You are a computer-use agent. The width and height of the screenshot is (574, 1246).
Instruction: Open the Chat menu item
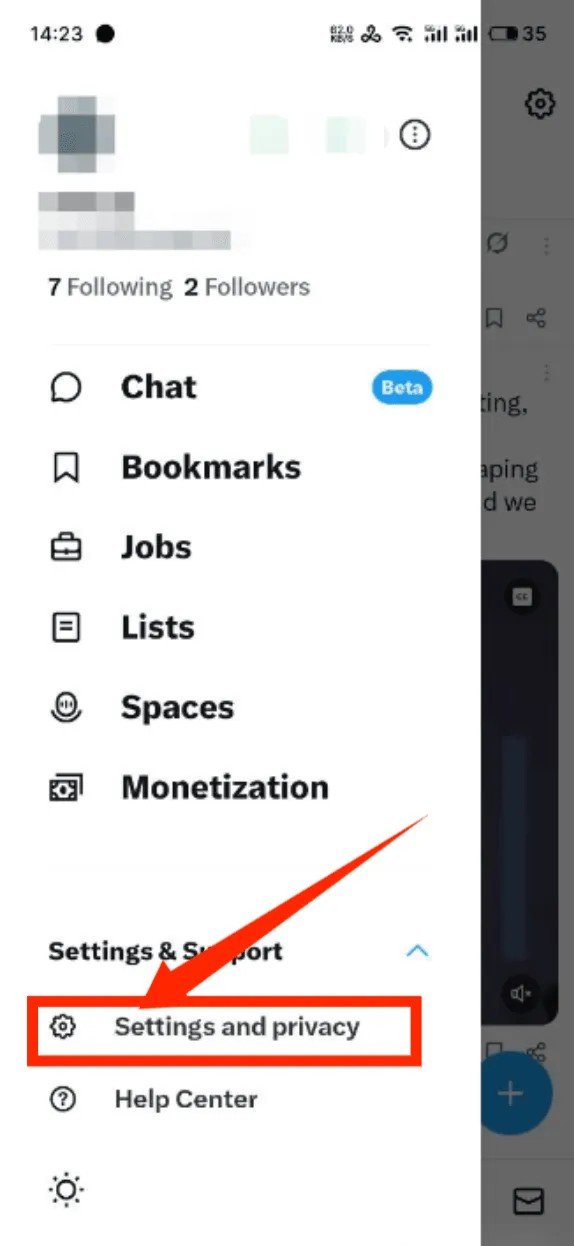coord(241,387)
